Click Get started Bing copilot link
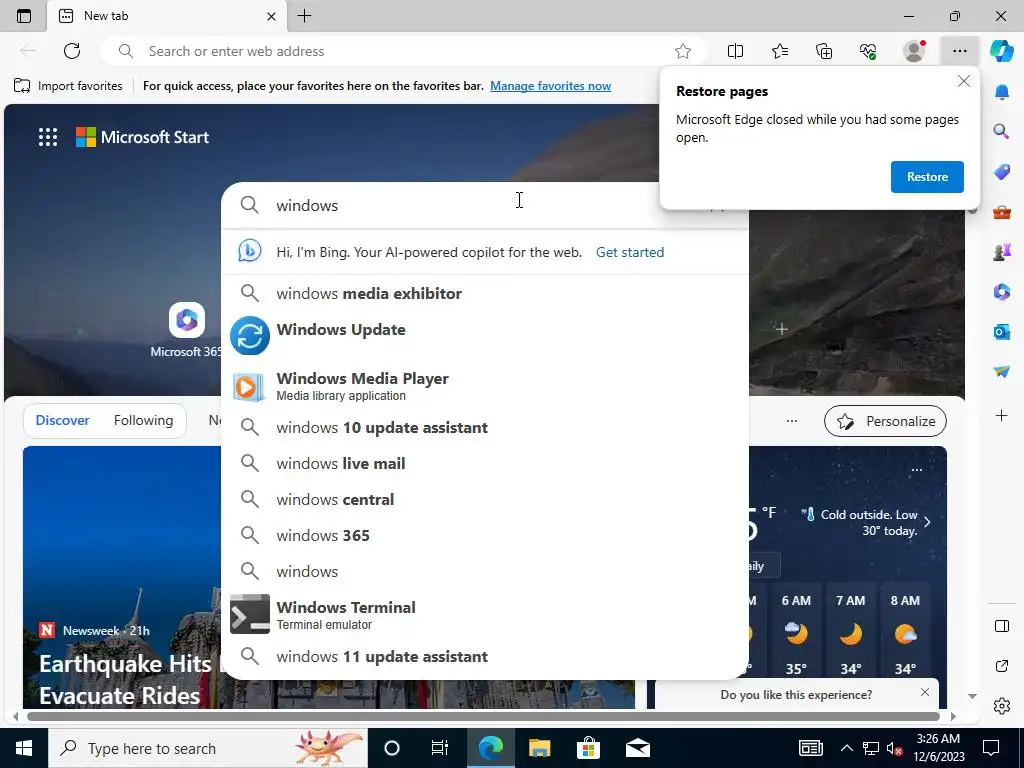The image size is (1024, 768). (630, 252)
